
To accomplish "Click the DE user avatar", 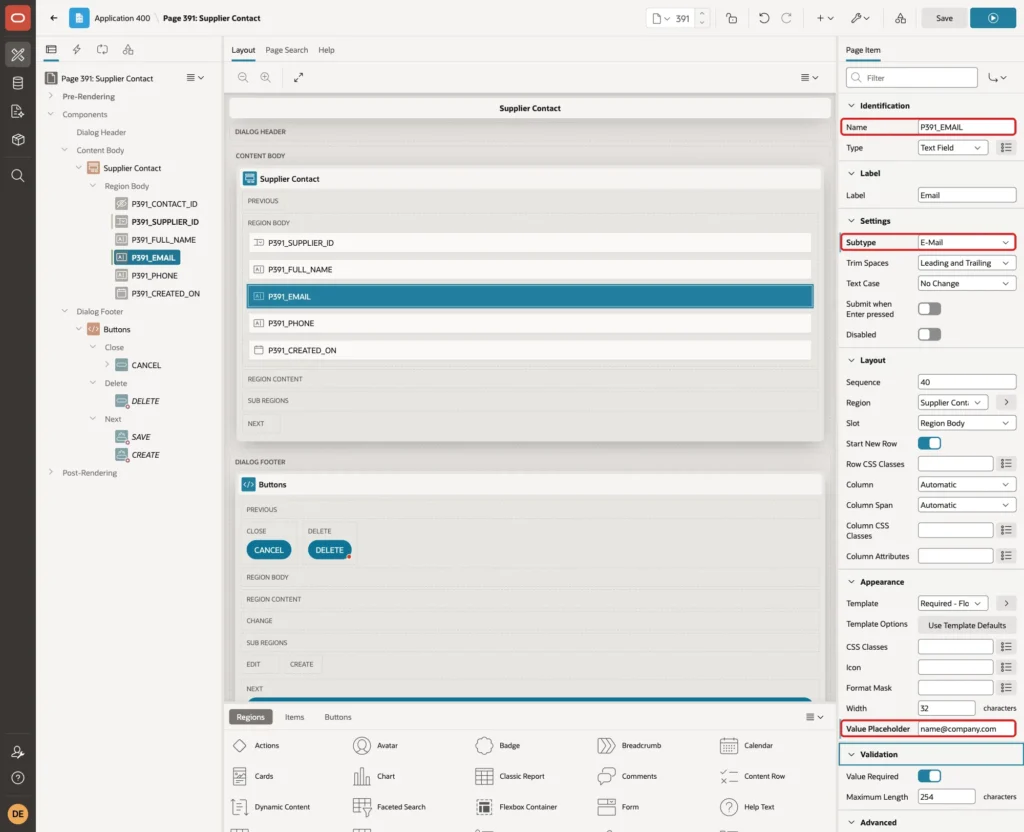I will tap(18, 814).
